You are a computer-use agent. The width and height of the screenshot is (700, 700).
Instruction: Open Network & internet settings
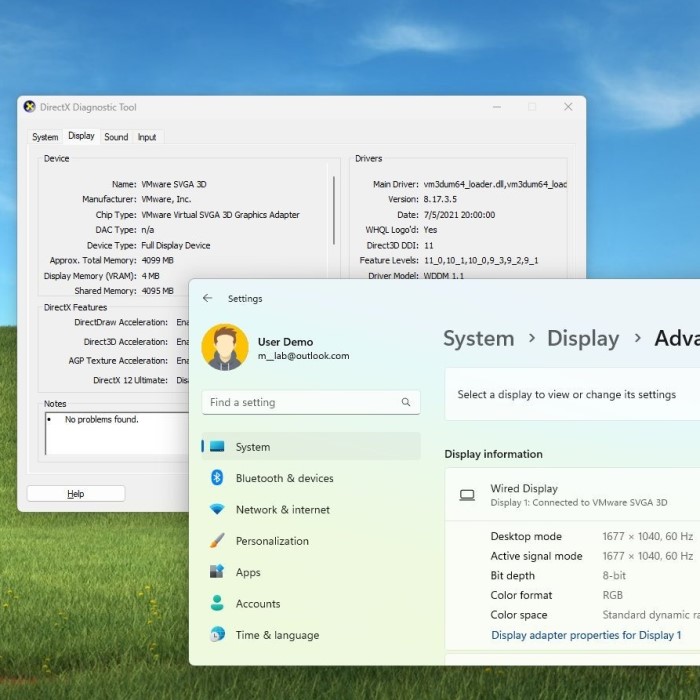click(311, 509)
